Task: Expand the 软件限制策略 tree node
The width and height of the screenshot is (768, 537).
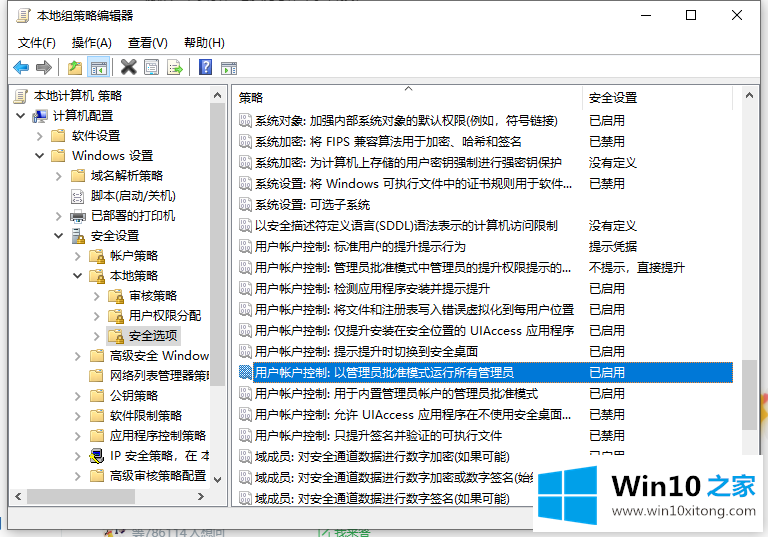Action: click(78, 416)
